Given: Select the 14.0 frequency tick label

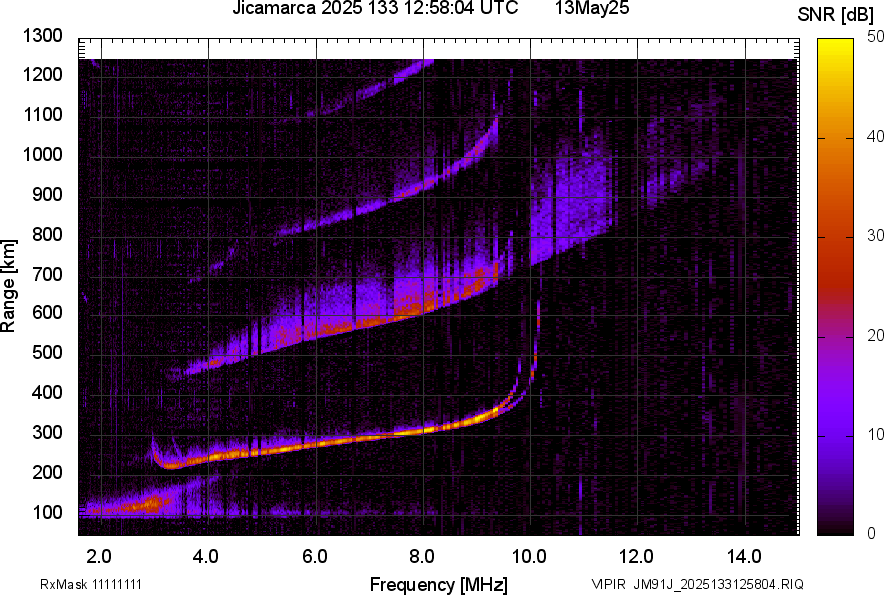Looking at the screenshot, I should (744, 557).
